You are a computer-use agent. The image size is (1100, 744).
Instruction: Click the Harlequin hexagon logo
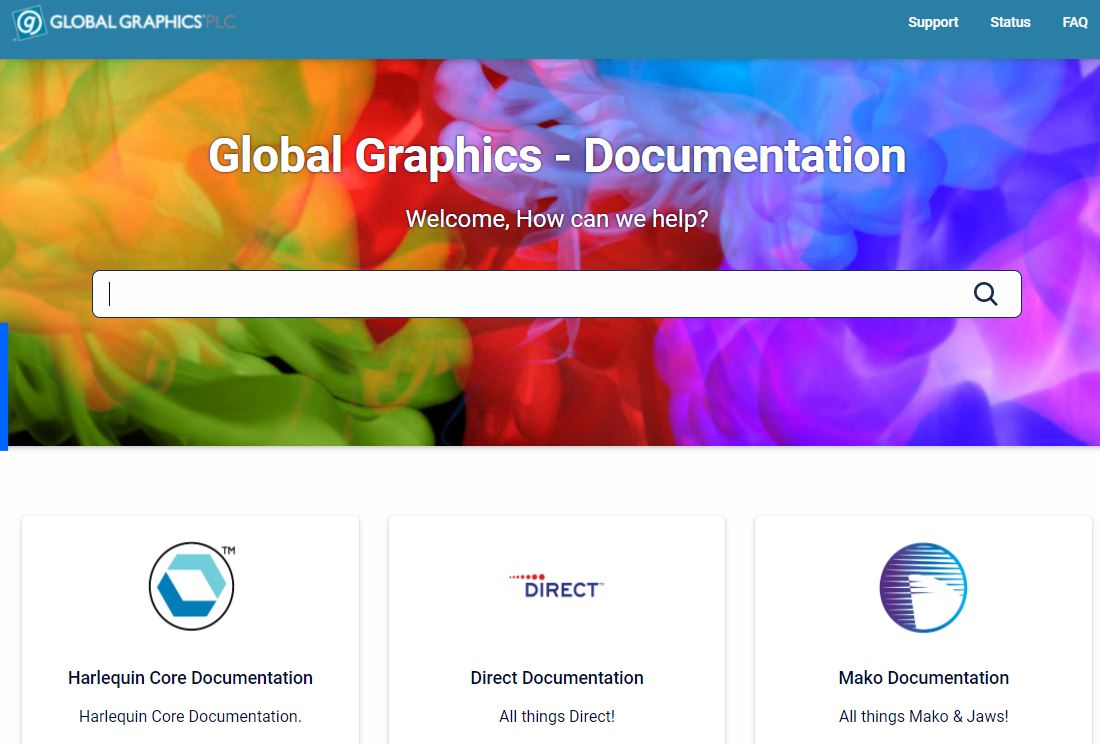191,588
